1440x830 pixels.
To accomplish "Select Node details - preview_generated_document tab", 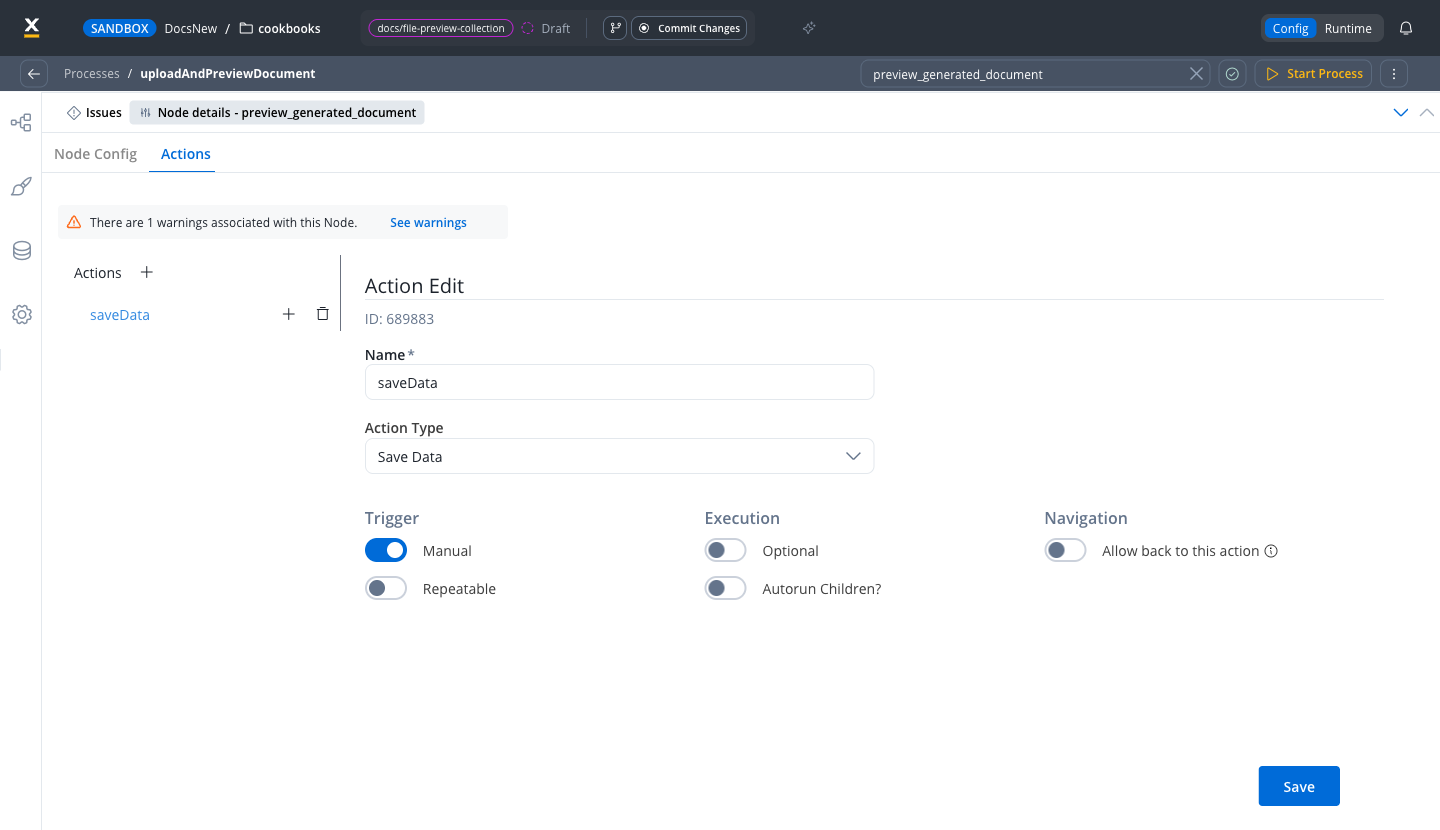I will point(277,113).
